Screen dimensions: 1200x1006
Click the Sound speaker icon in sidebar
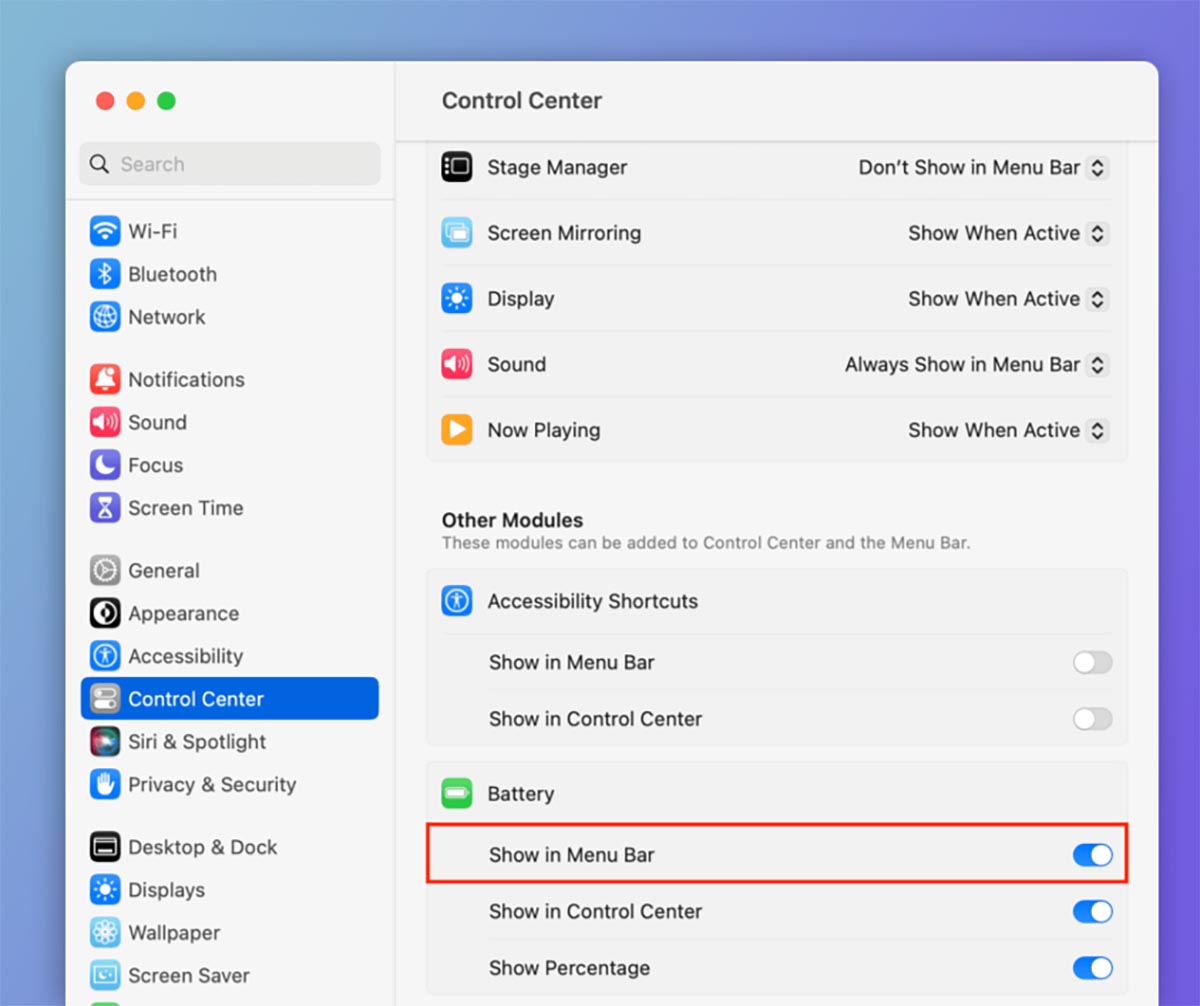[105, 422]
